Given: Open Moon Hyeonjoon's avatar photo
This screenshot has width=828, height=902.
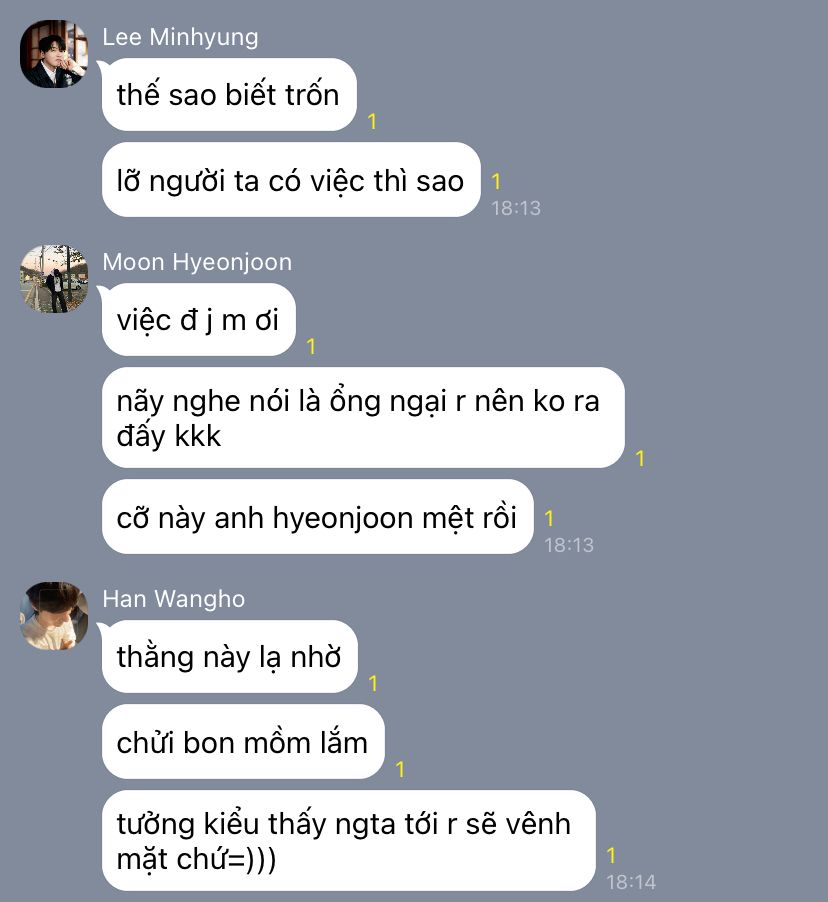Looking at the screenshot, I should 54,279.
